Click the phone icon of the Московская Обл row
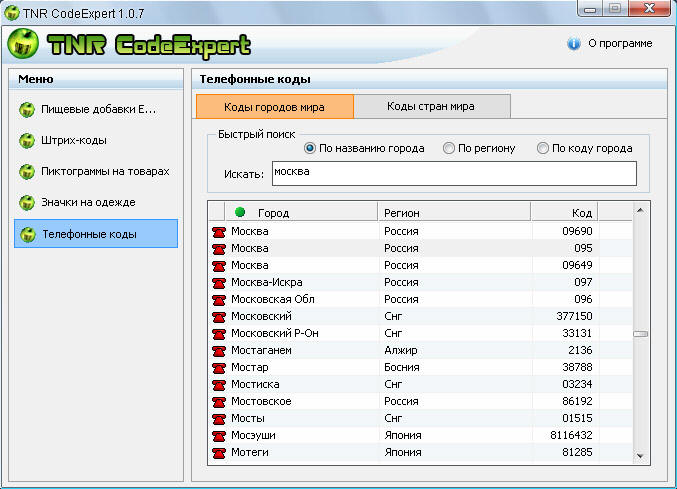This screenshot has height=489, width=677. click(219, 300)
